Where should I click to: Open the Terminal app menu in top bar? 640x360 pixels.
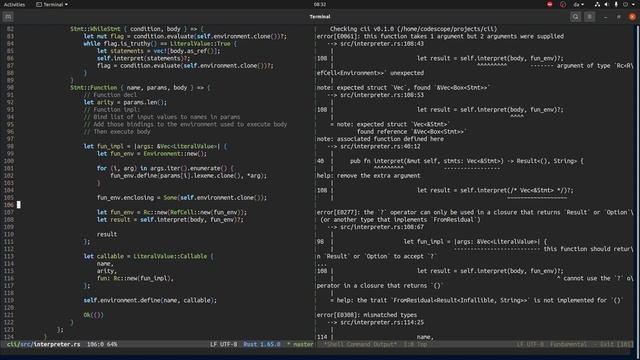click(x=52, y=4)
